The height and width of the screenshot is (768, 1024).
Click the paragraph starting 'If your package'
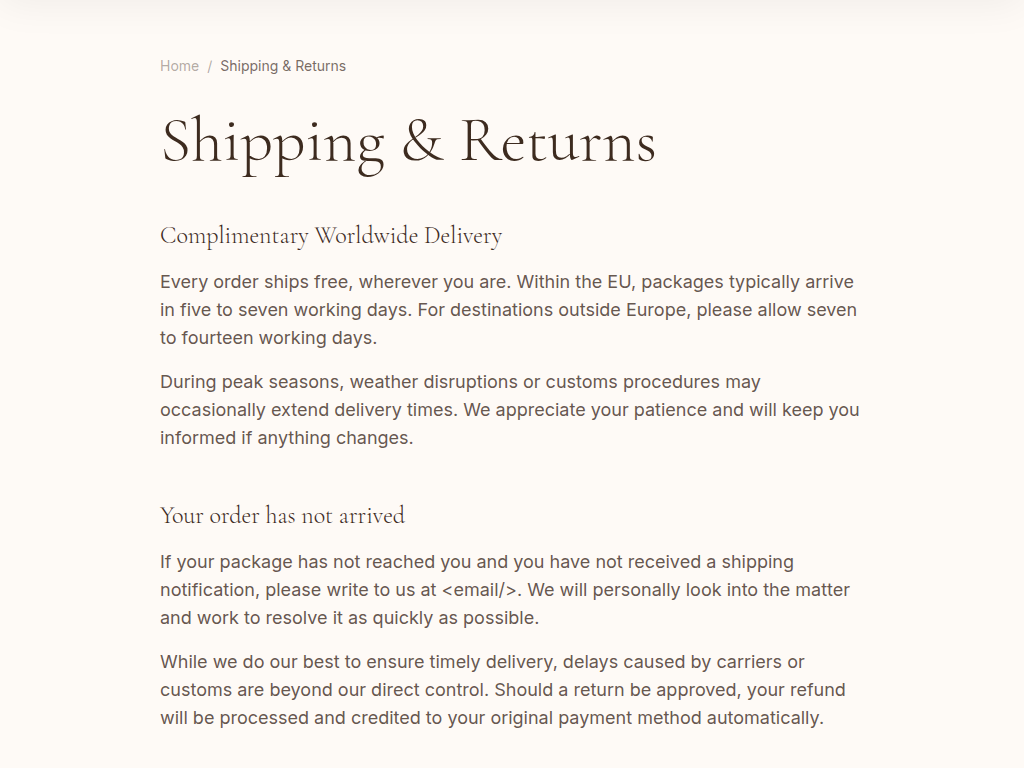point(504,590)
